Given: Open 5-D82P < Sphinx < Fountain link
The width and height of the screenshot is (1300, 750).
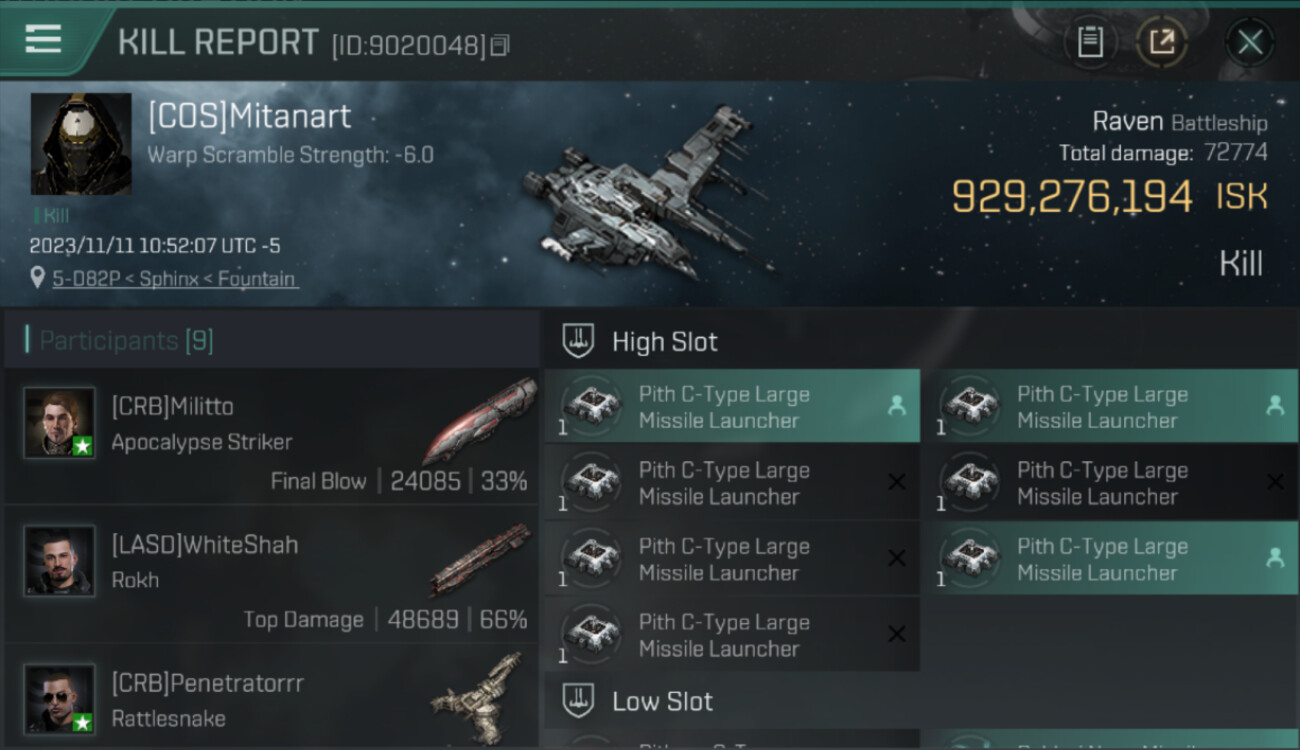Looking at the screenshot, I should 175,279.
